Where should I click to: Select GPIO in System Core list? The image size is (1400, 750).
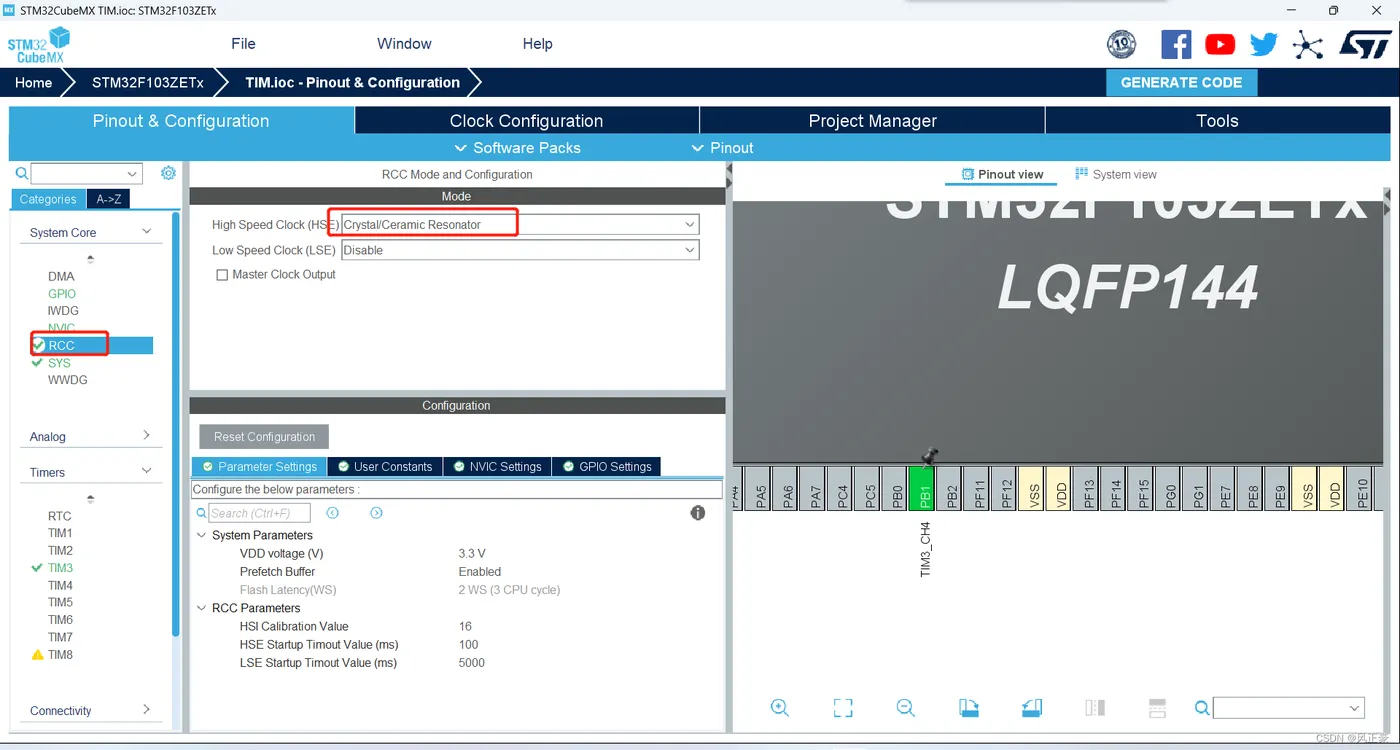click(x=62, y=294)
